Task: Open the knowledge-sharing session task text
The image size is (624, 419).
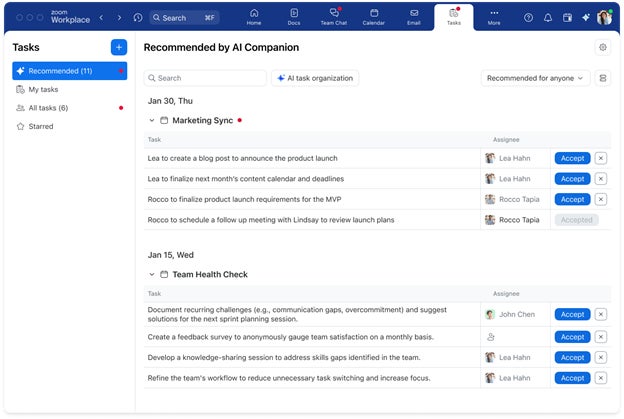Action: pyautogui.click(x=284, y=357)
